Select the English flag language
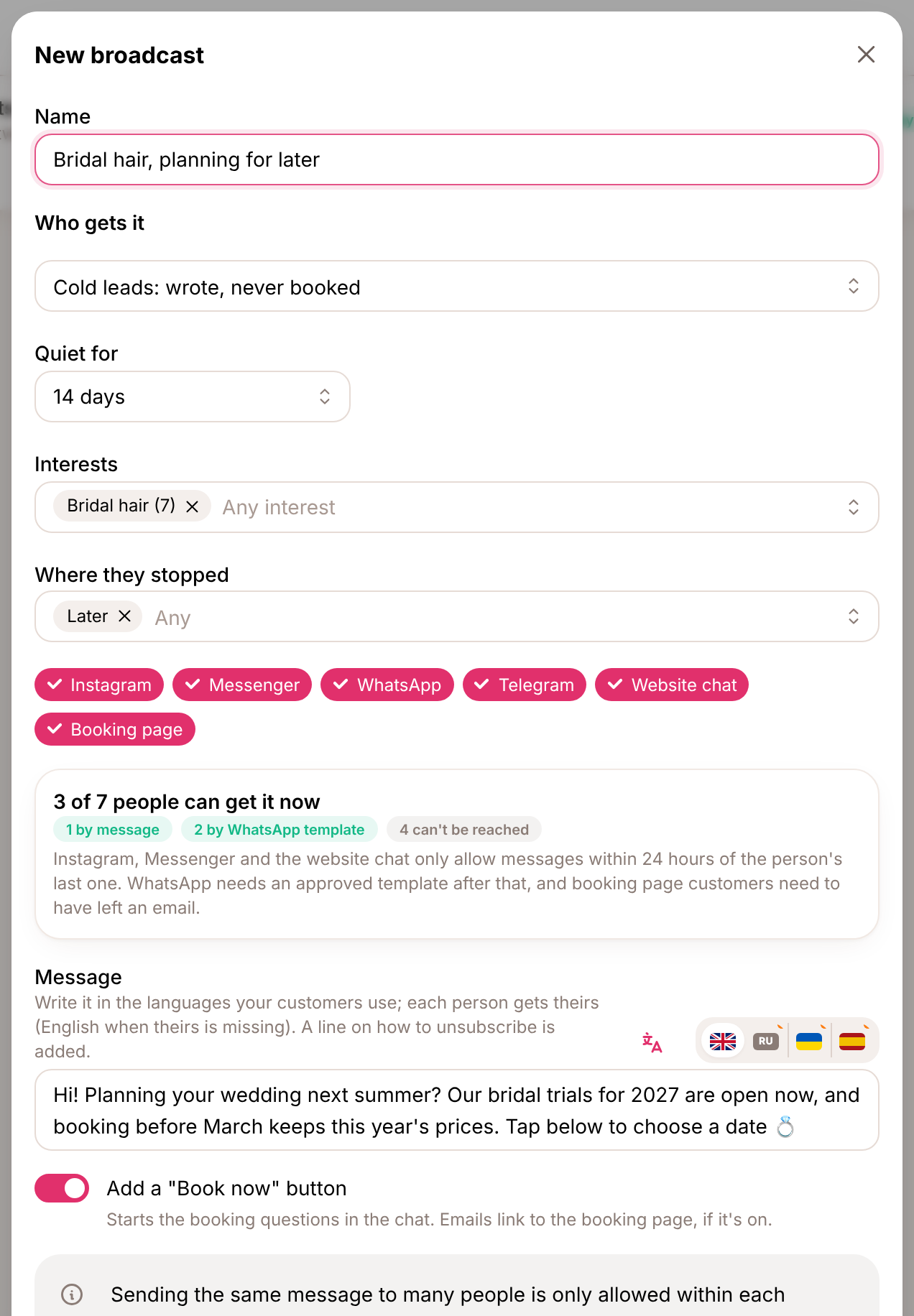914x1316 pixels. pos(723,1041)
